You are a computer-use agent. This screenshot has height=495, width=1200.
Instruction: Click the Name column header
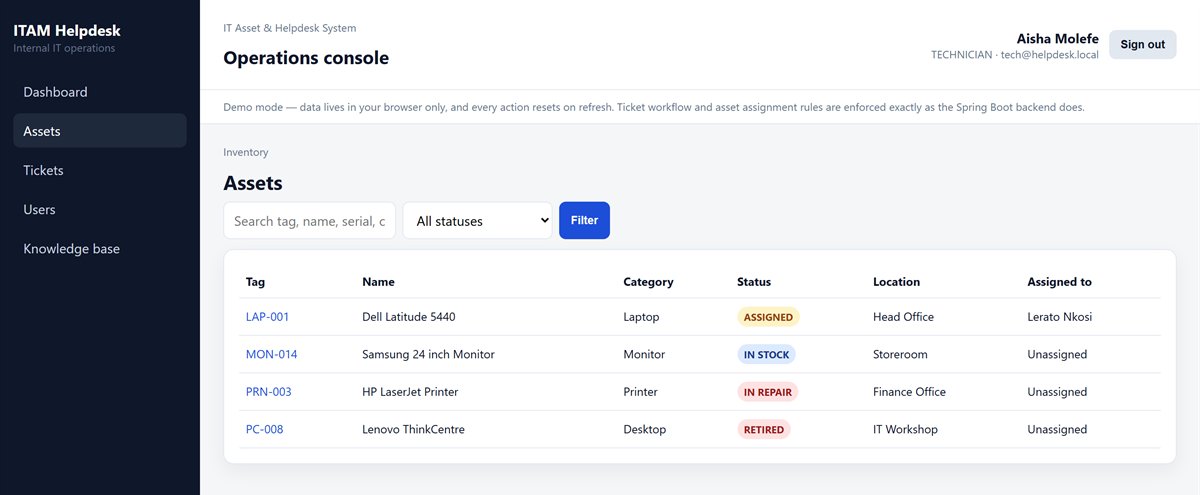(378, 282)
